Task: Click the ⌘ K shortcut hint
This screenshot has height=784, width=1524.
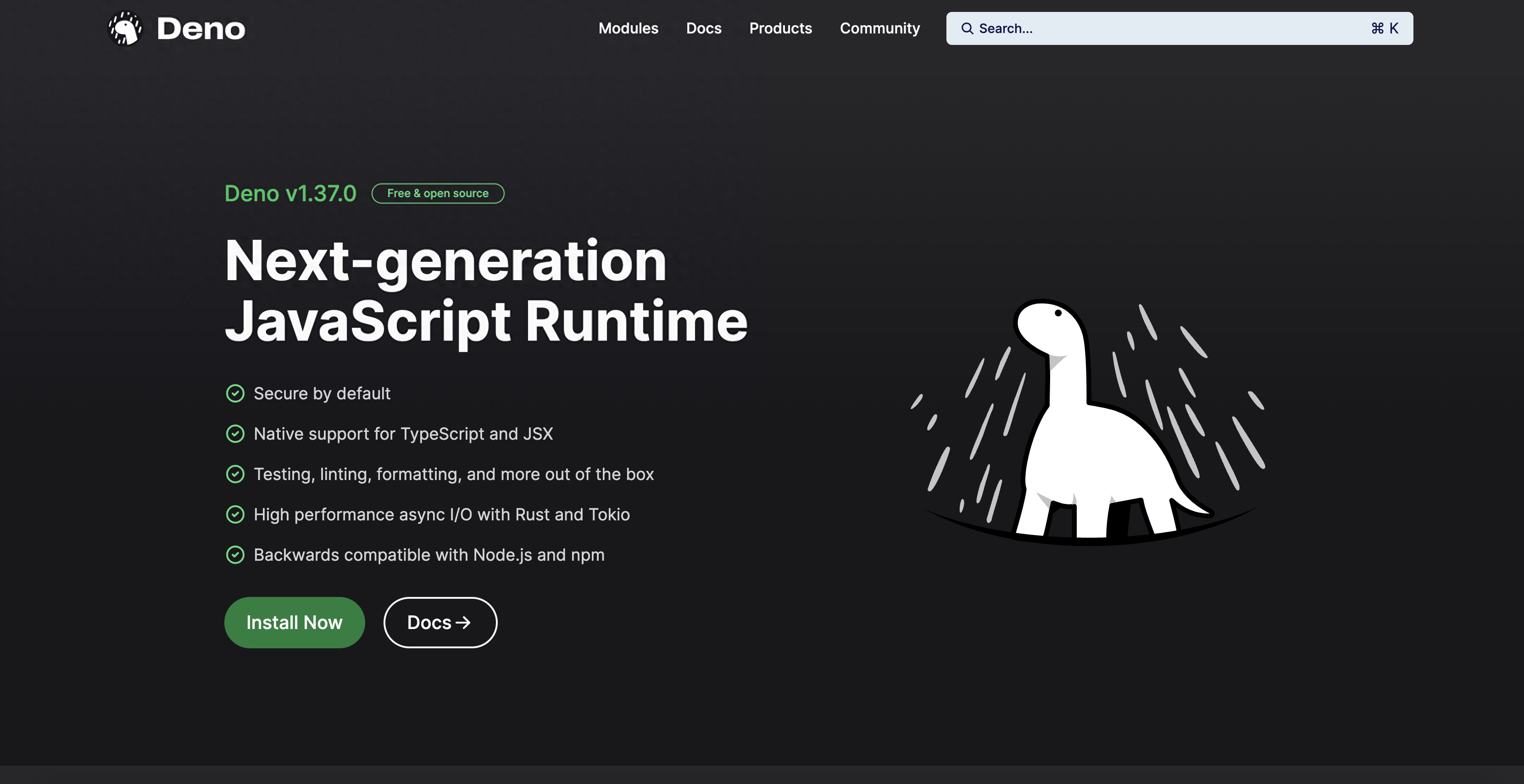Action: 1385,28
